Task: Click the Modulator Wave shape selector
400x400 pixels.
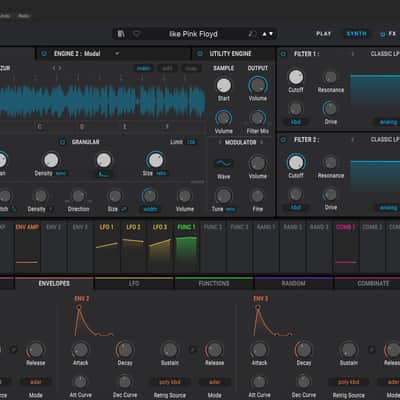Action: tap(224, 164)
